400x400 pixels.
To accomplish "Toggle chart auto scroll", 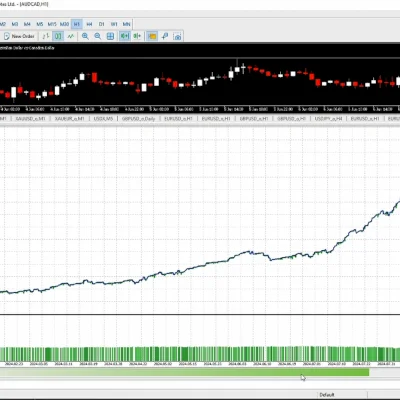I will click(125, 36).
